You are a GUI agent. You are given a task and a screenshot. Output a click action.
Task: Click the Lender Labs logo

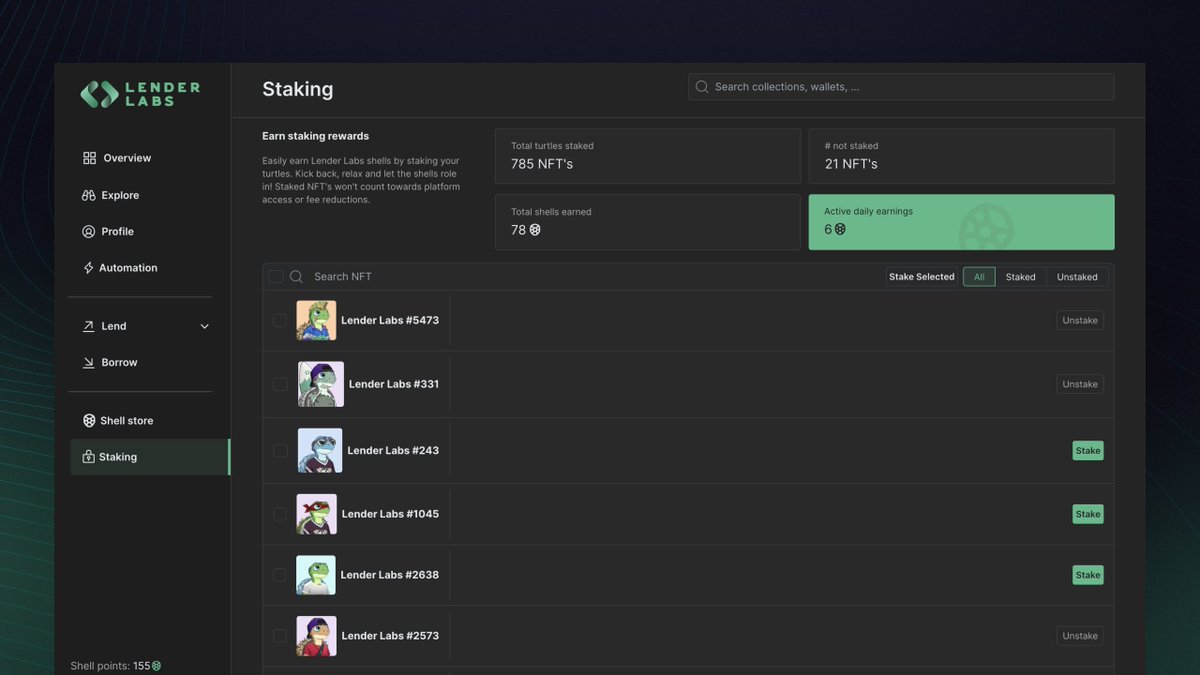point(140,94)
